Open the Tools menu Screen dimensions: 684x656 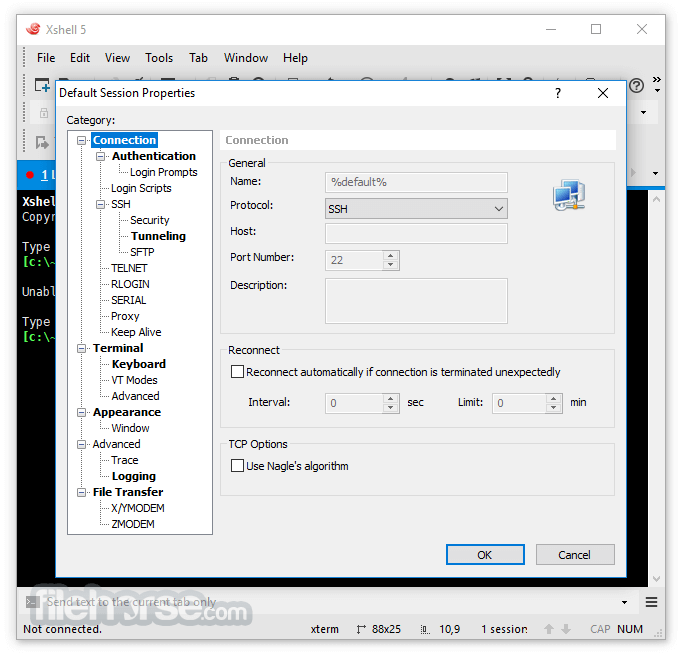click(x=159, y=58)
